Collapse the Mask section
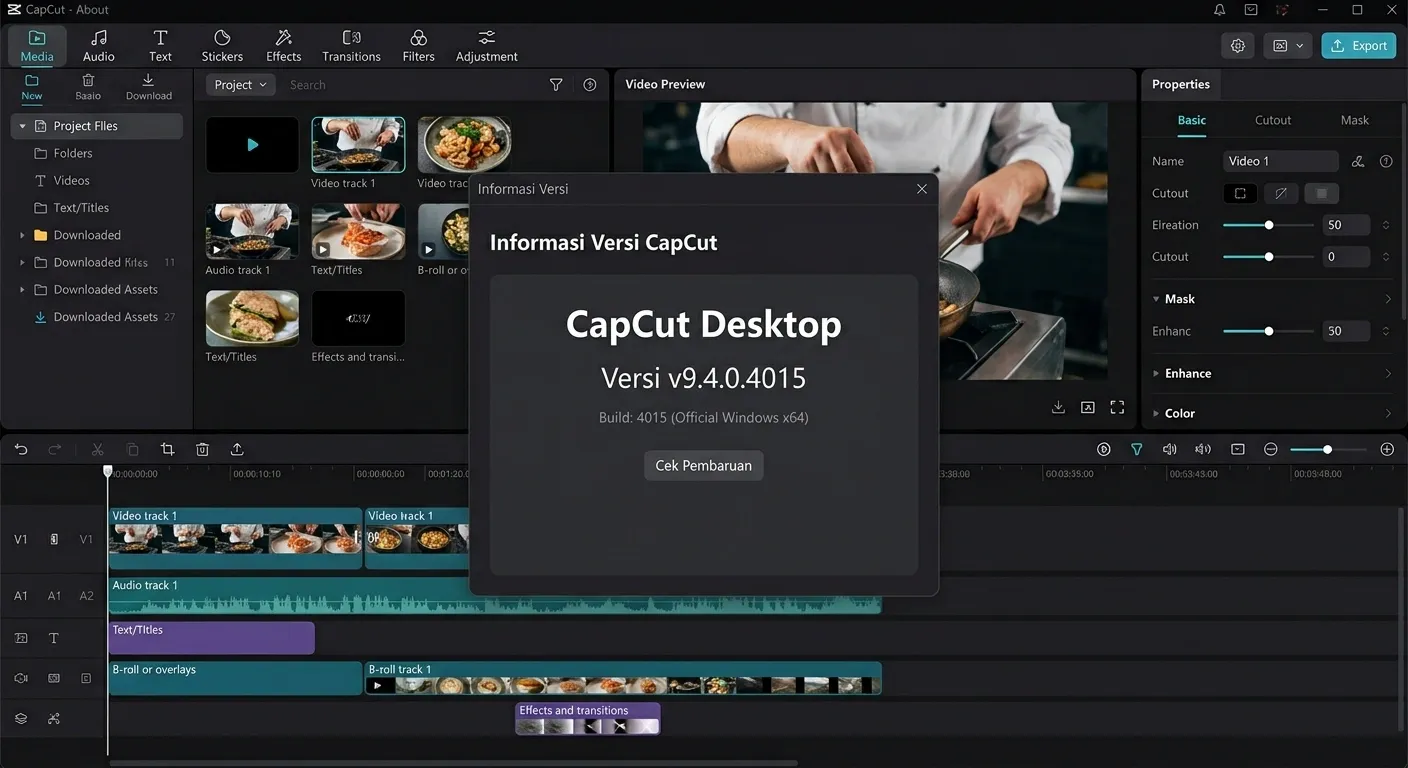The width and height of the screenshot is (1408, 768). [x=1157, y=299]
